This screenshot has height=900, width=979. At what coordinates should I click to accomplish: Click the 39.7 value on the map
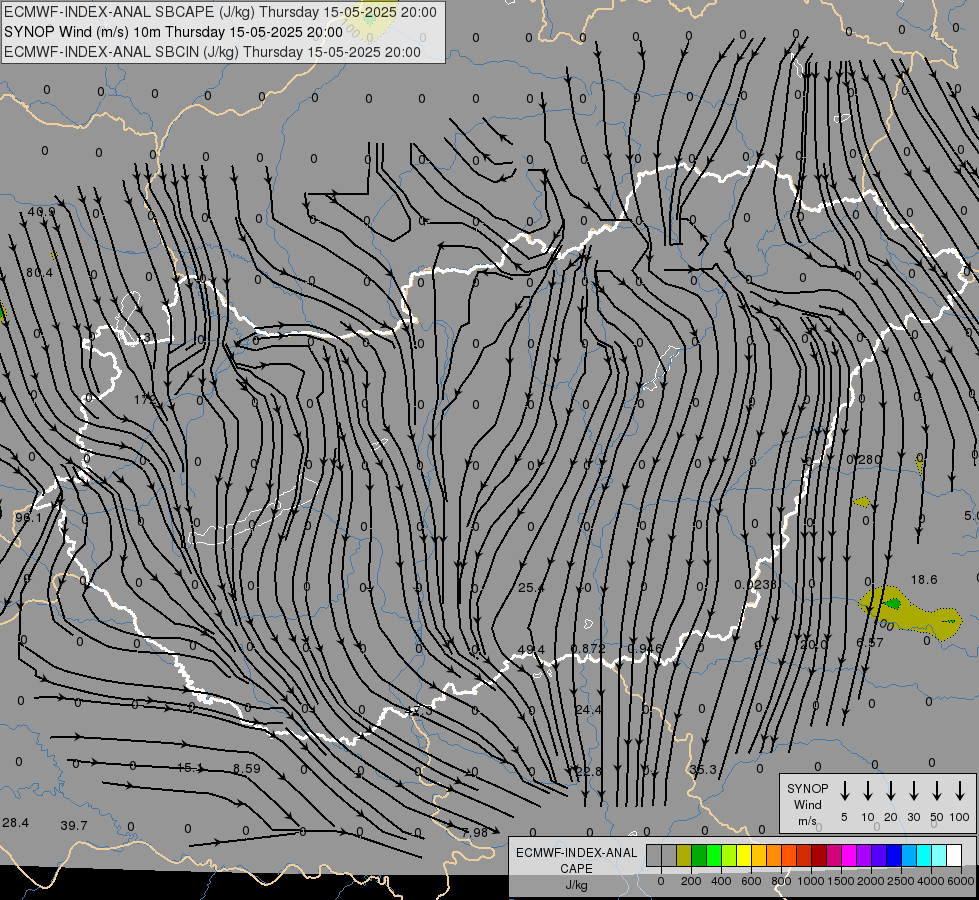click(x=74, y=826)
